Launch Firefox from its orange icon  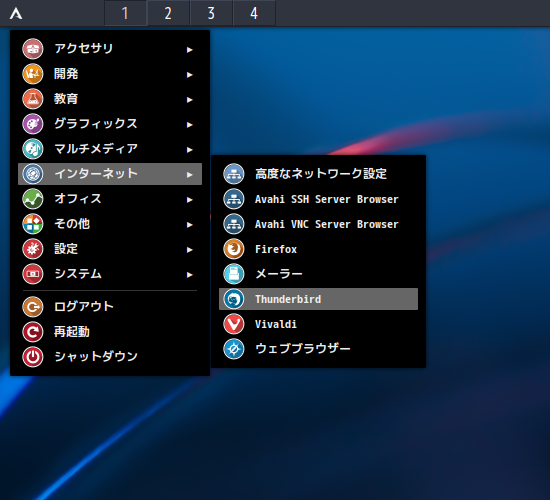point(234,249)
